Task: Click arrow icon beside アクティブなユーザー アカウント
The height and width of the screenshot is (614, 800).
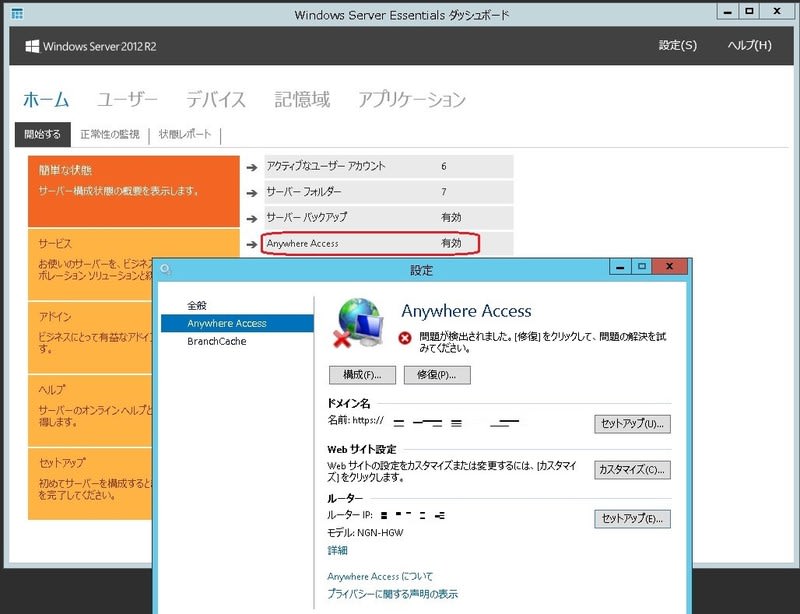Action: point(252,167)
